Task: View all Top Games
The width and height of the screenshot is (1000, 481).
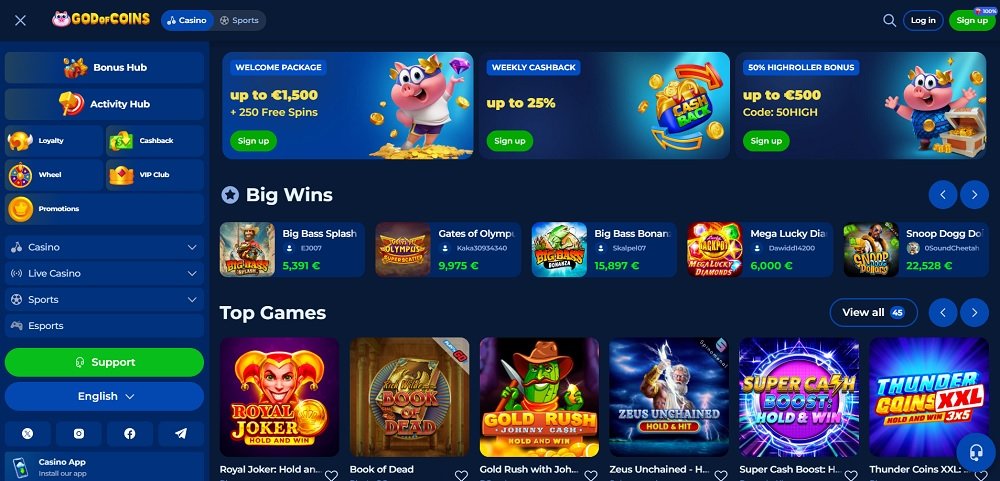Action: point(873,313)
